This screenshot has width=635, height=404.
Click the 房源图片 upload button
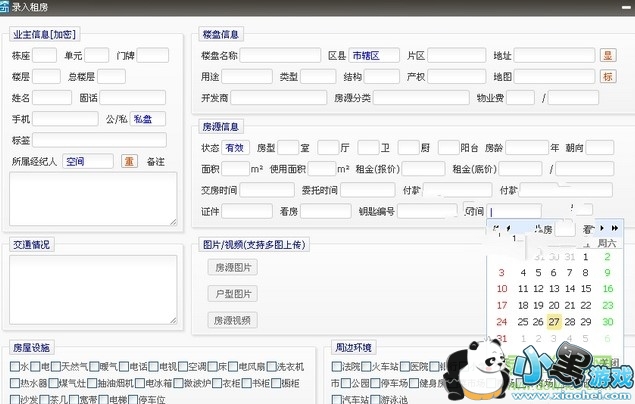pyautogui.click(x=231, y=267)
